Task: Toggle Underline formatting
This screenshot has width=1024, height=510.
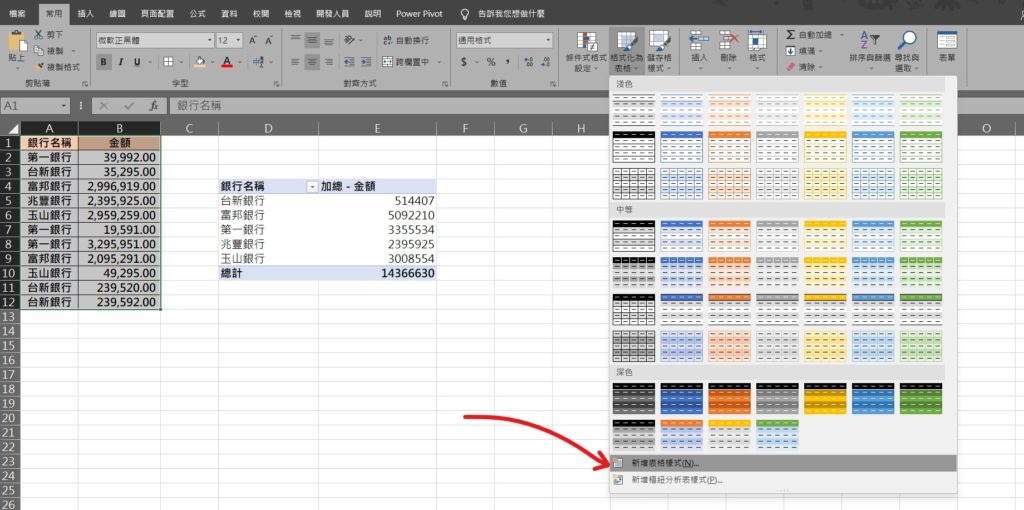Action: point(137,62)
